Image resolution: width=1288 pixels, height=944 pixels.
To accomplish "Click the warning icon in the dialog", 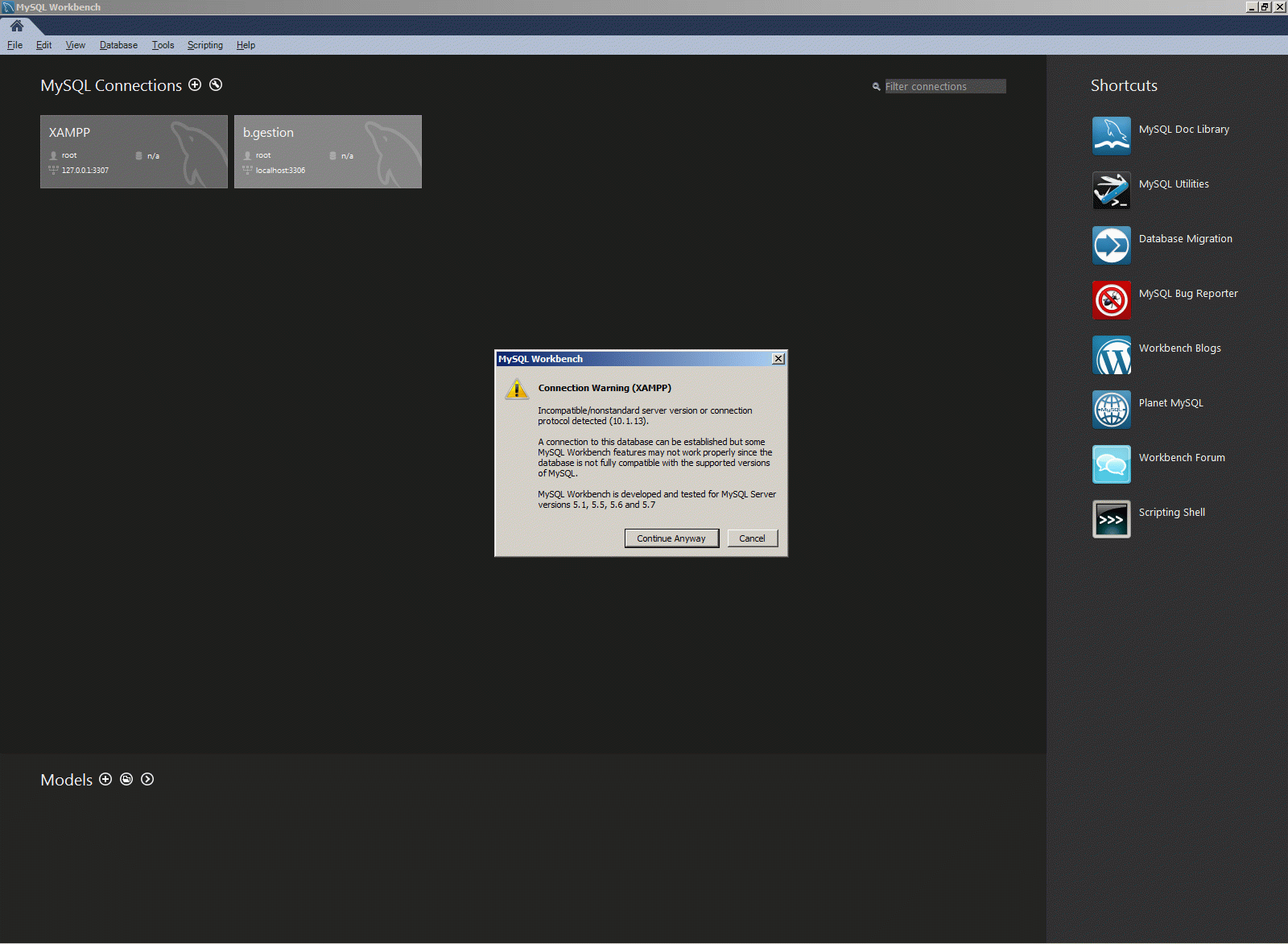I will pos(517,390).
